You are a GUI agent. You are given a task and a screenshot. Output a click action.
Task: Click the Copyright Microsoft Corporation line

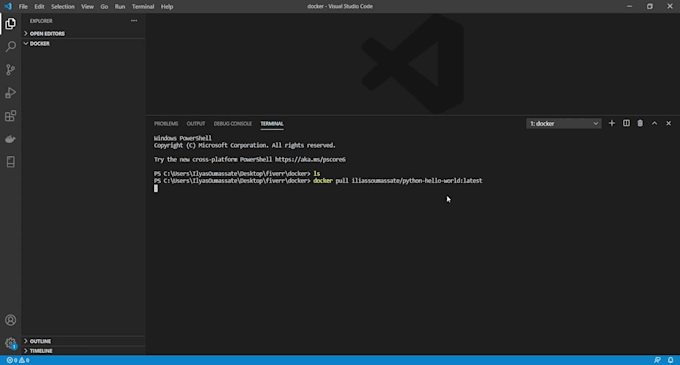(245, 145)
